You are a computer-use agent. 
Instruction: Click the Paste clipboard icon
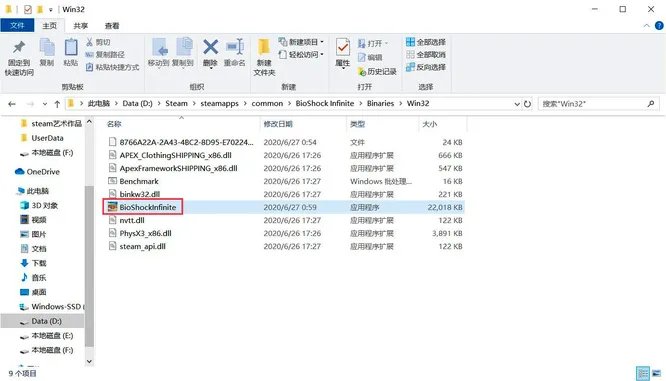point(71,47)
